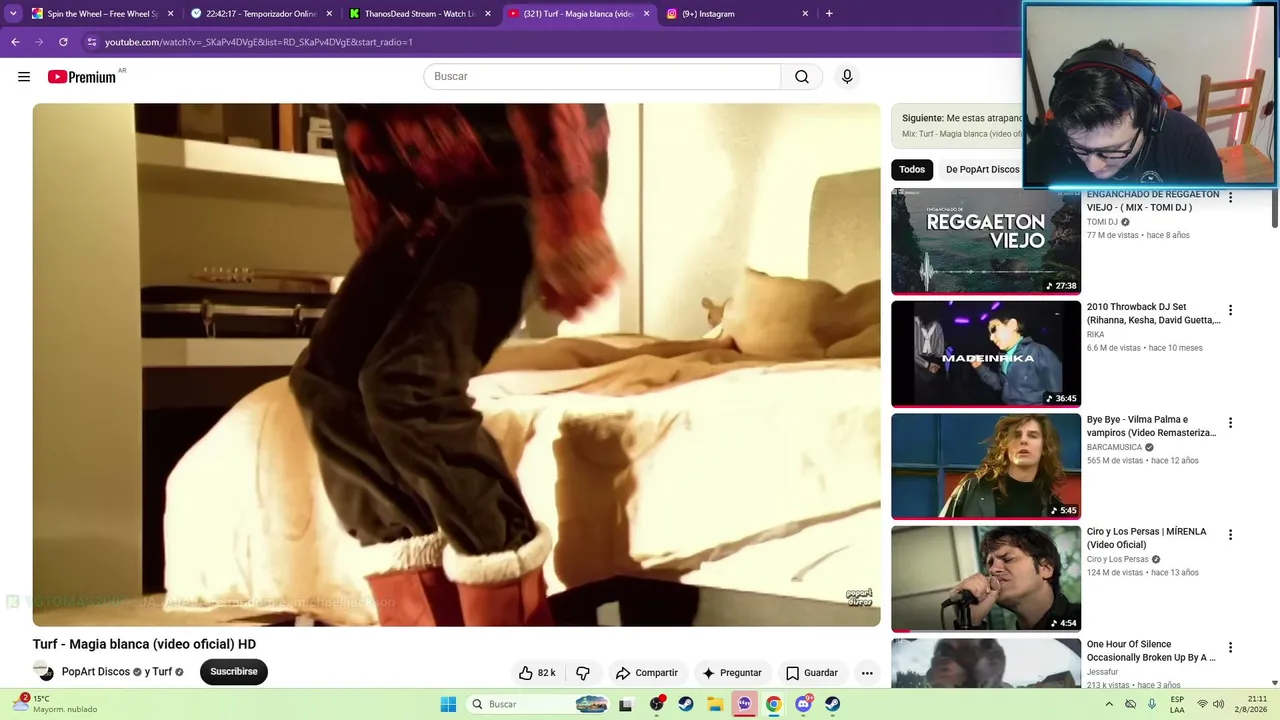The image size is (1280, 720).
Task: Open Windows Start menu
Action: tap(448, 704)
